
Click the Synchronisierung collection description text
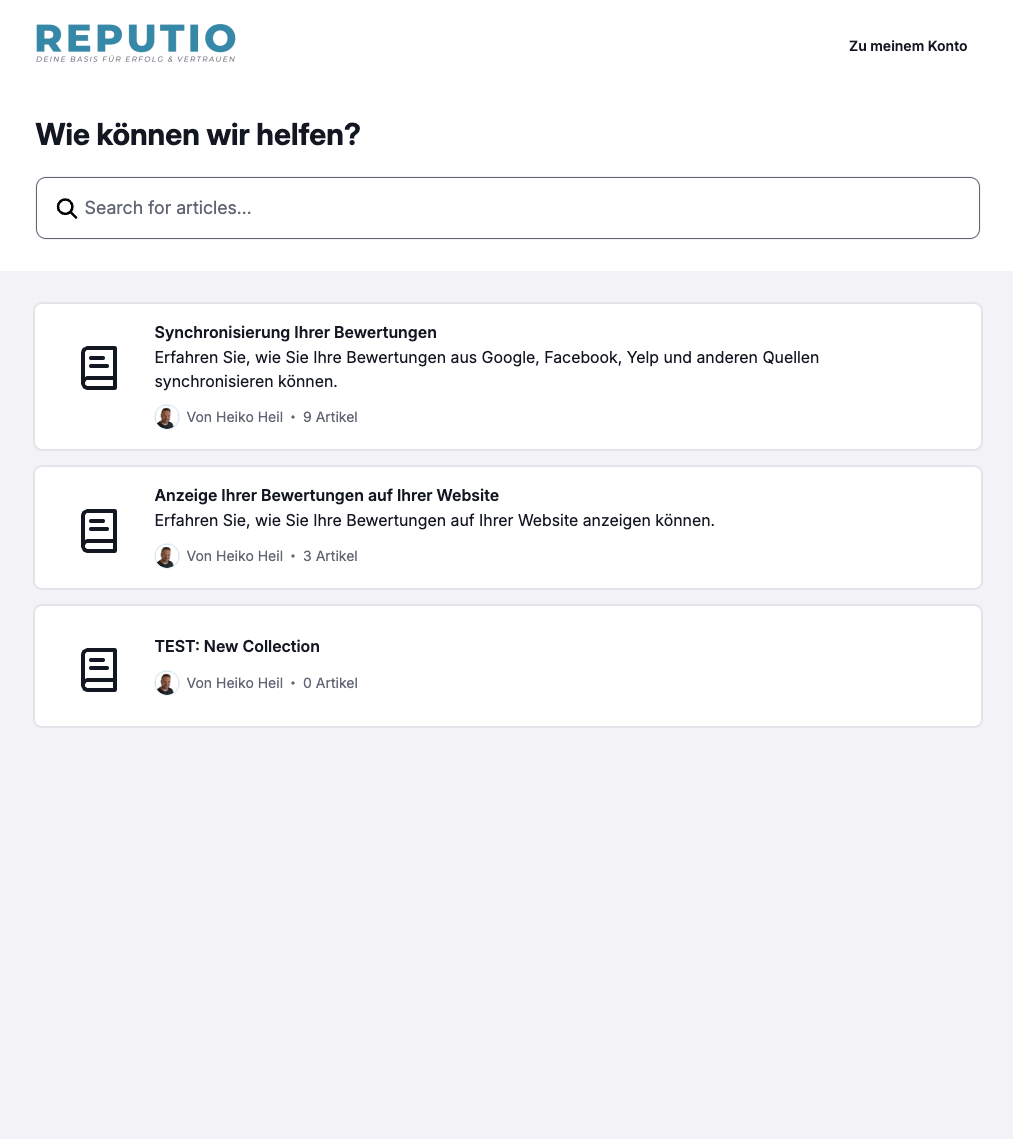pos(486,369)
